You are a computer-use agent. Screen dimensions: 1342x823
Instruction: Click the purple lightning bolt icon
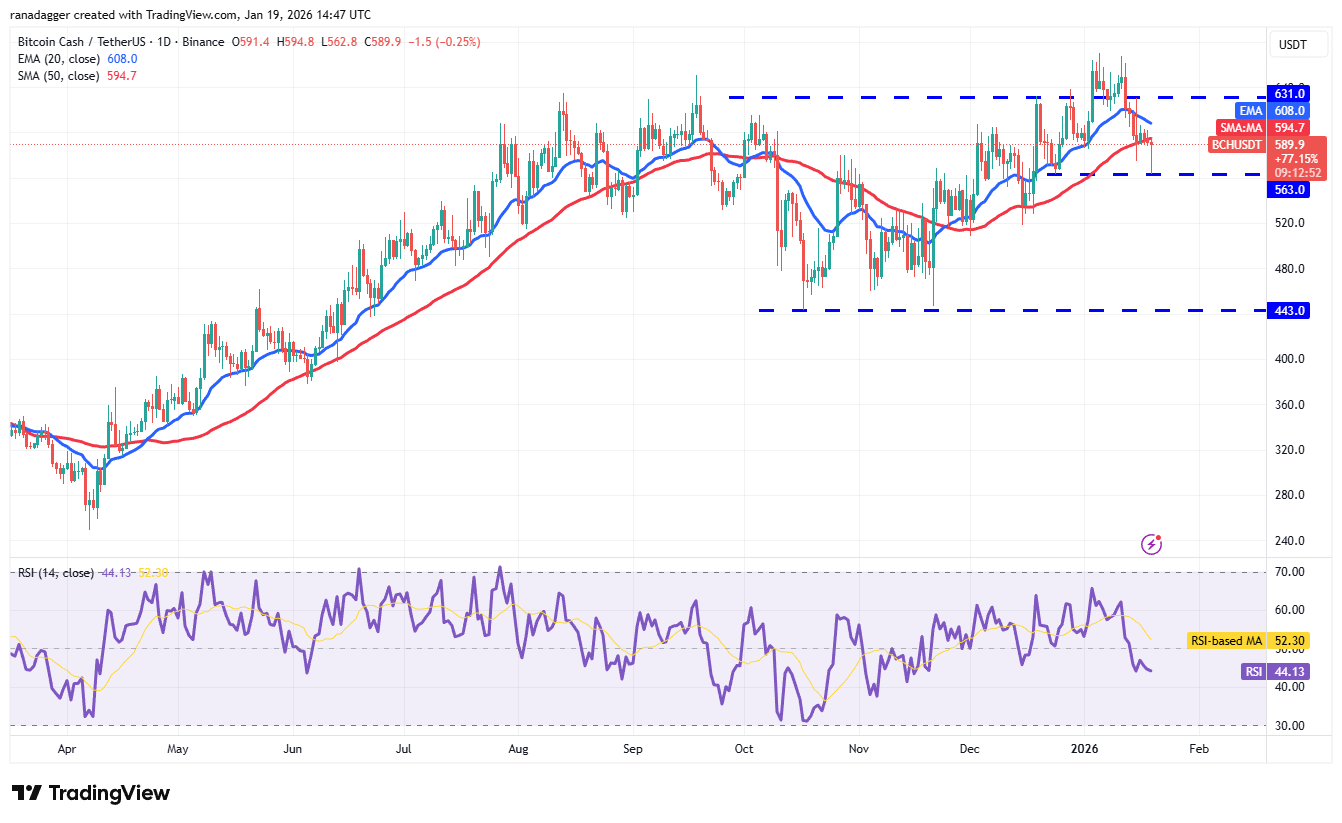(1152, 544)
